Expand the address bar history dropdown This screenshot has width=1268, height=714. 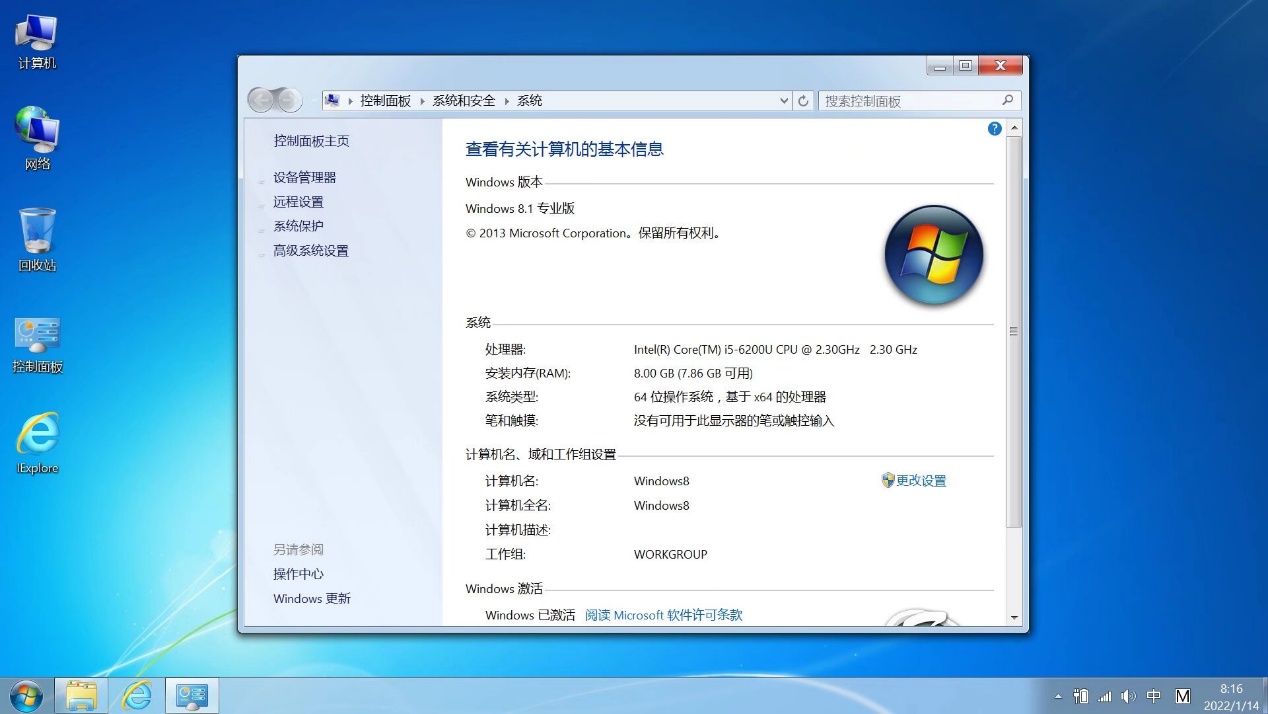coord(784,100)
